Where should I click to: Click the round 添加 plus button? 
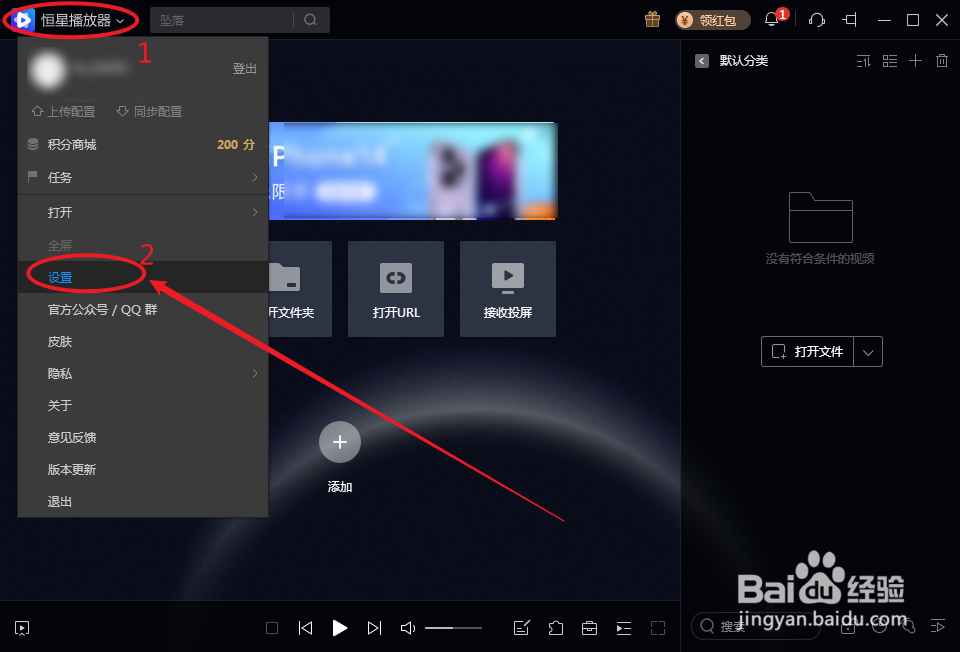point(340,442)
